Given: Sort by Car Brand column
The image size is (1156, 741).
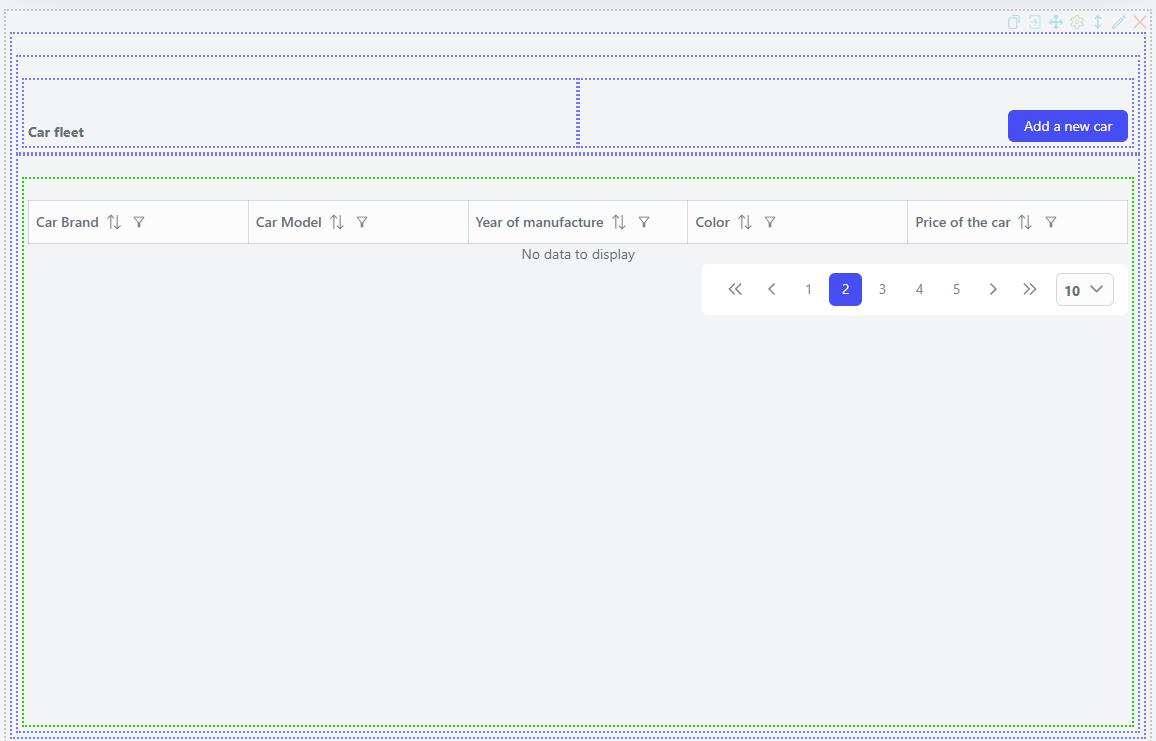Looking at the screenshot, I should point(114,222).
